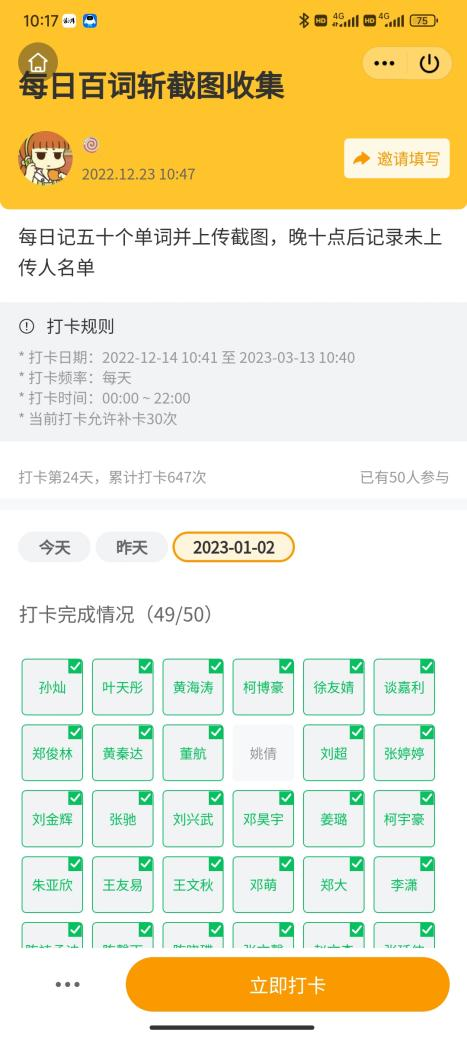Image resolution: width=467 pixels, height=1038 pixels.
Task: Tap the 已有50人参与 participants link
Action: coord(404,477)
